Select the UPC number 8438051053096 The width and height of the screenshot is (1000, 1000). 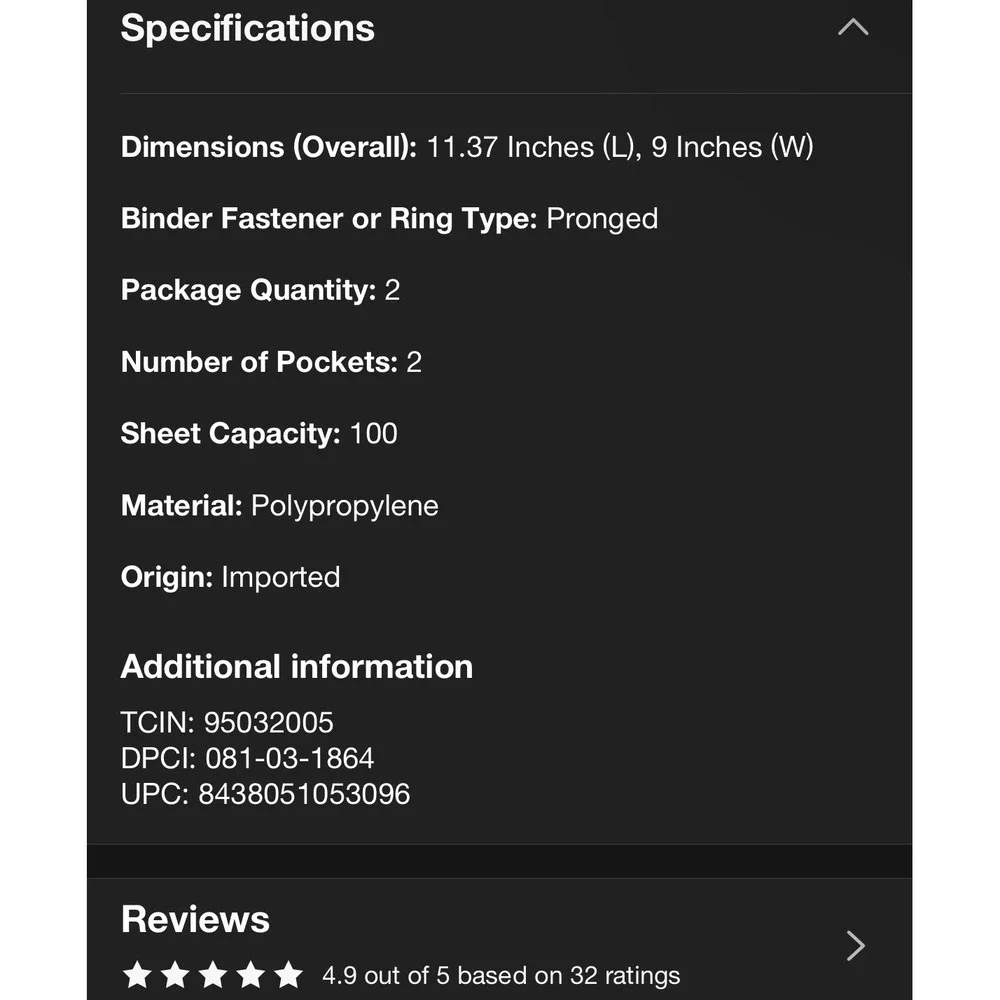(304, 794)
